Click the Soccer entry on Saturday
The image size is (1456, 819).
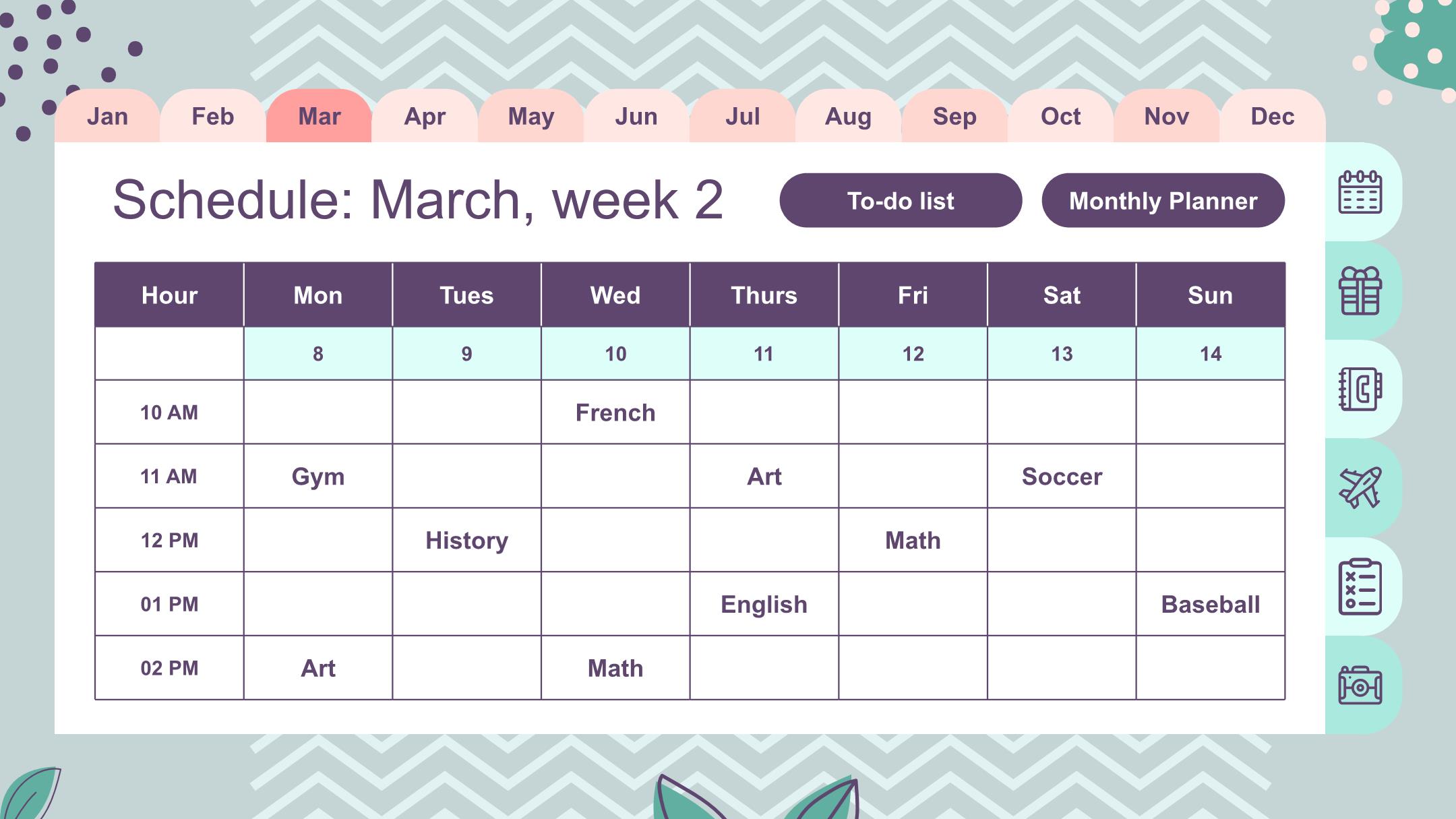pos(1062,476)
